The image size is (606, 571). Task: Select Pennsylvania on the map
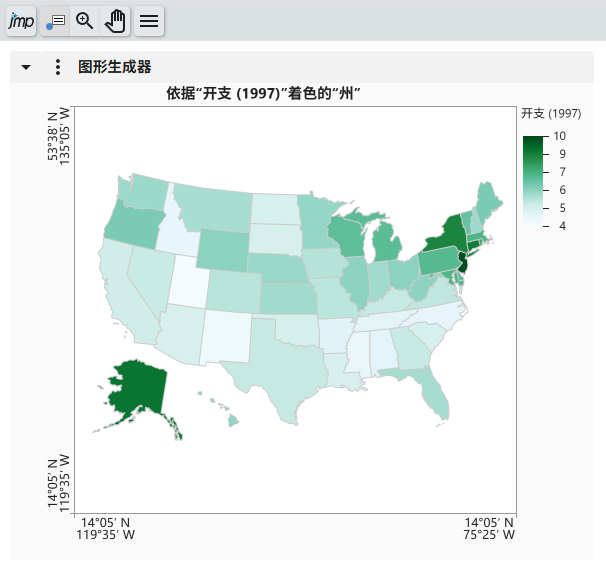coord(439,260)
